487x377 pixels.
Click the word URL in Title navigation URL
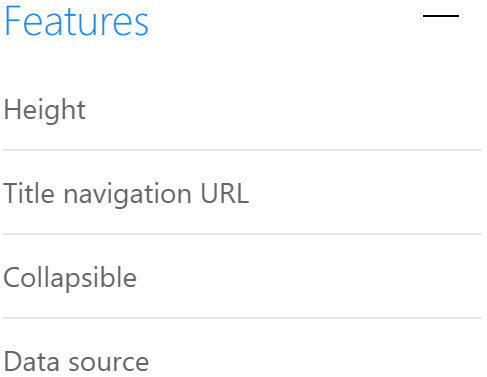click(x=224, y=193)
